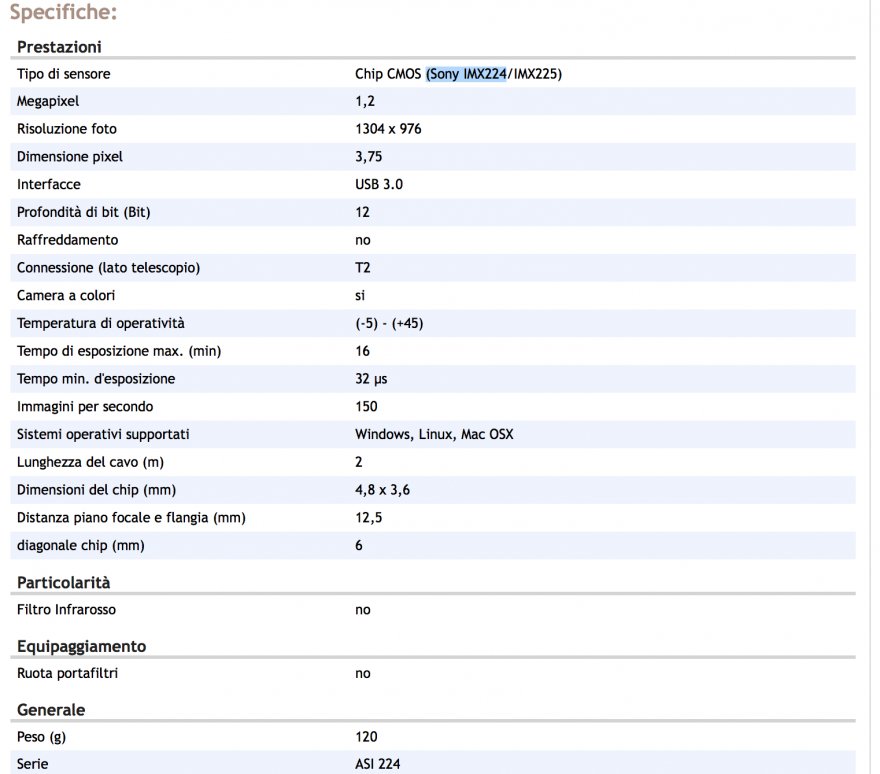Click the ASI 224 series value
This screenshot has height=774, width=880.
(379, 764)
